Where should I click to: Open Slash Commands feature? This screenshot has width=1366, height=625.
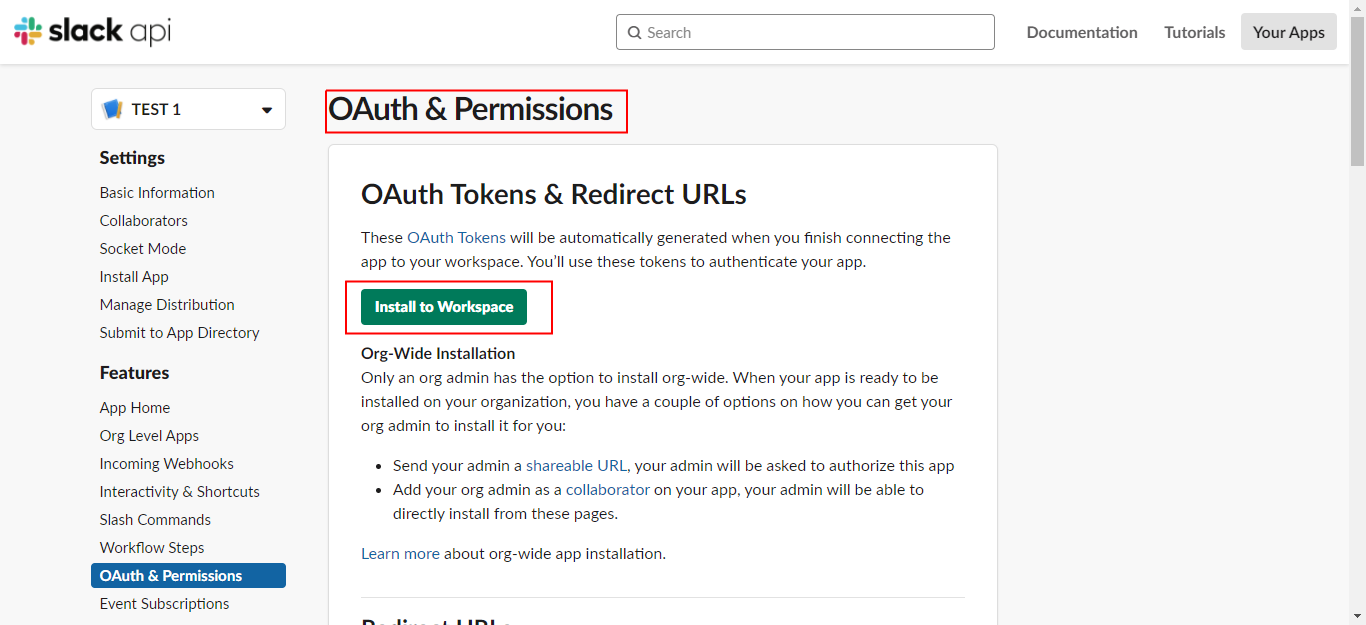[155, 519]
